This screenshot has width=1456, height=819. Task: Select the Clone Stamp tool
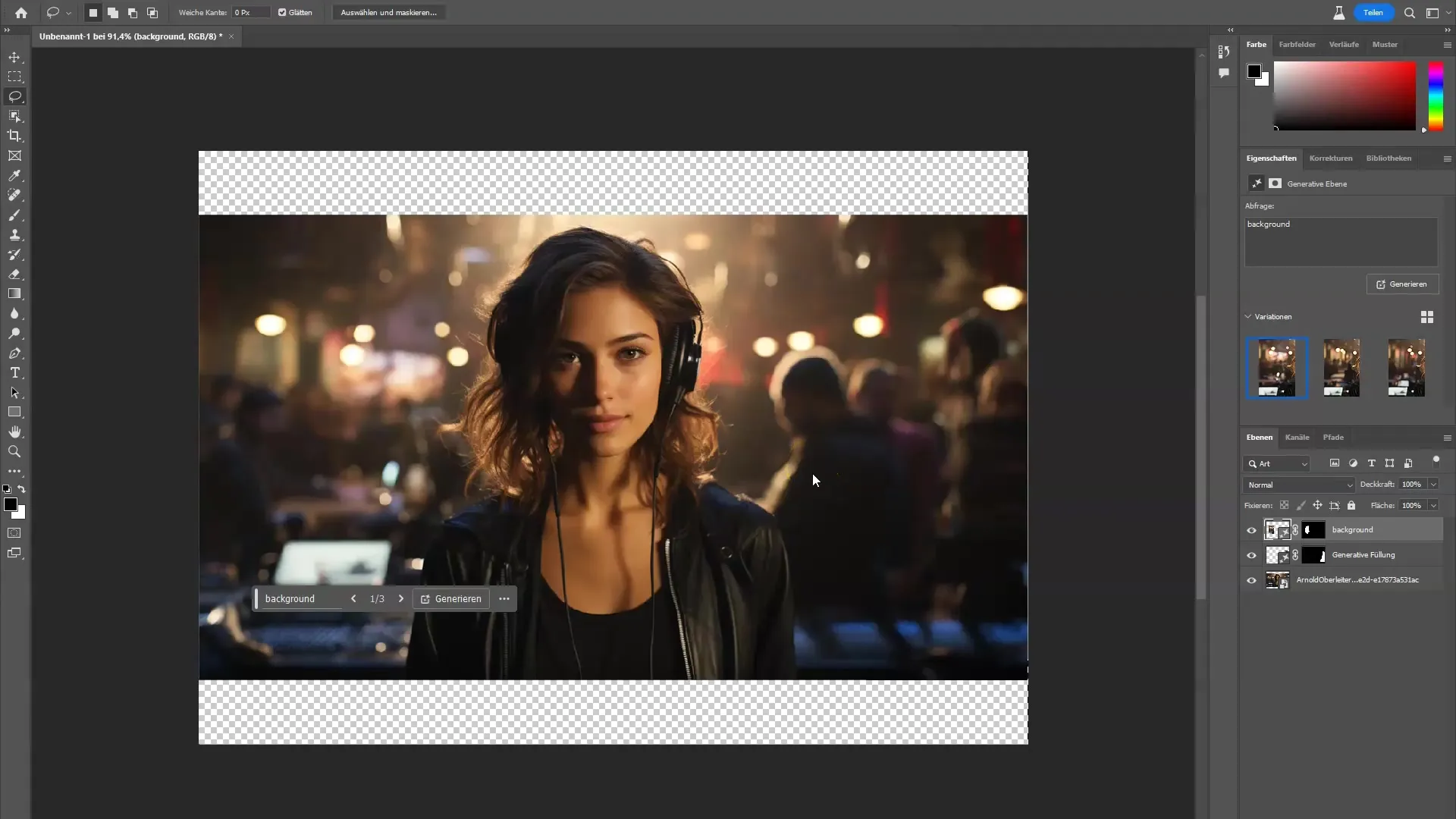pyautogui.click(x=14, y=234)
